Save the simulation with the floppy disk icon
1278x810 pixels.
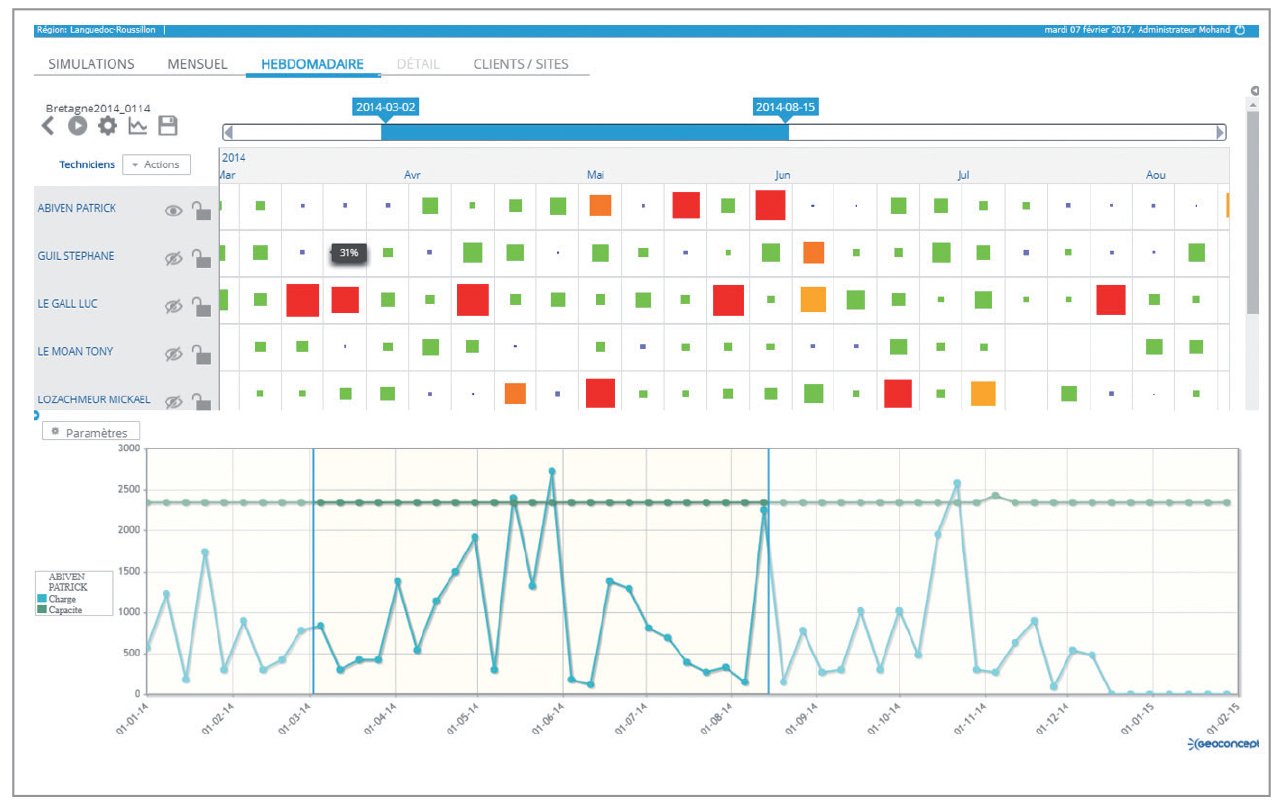[168, 126]
